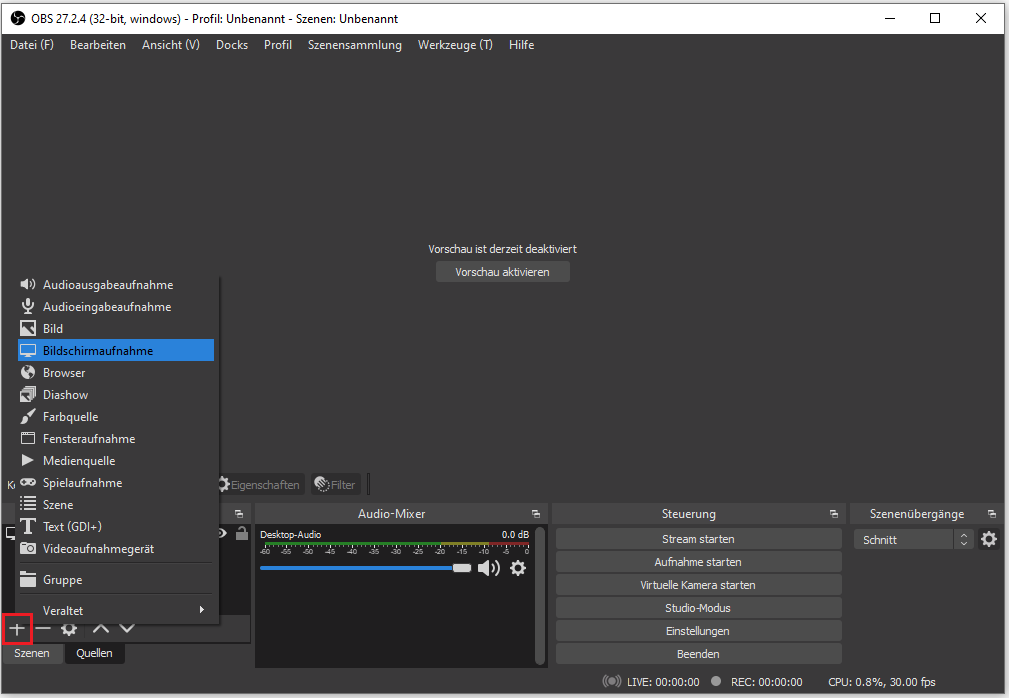Viewport: 1009px width, 698px height.
Task: Open scene transition settings gear icon
Action: pos(989,539)
